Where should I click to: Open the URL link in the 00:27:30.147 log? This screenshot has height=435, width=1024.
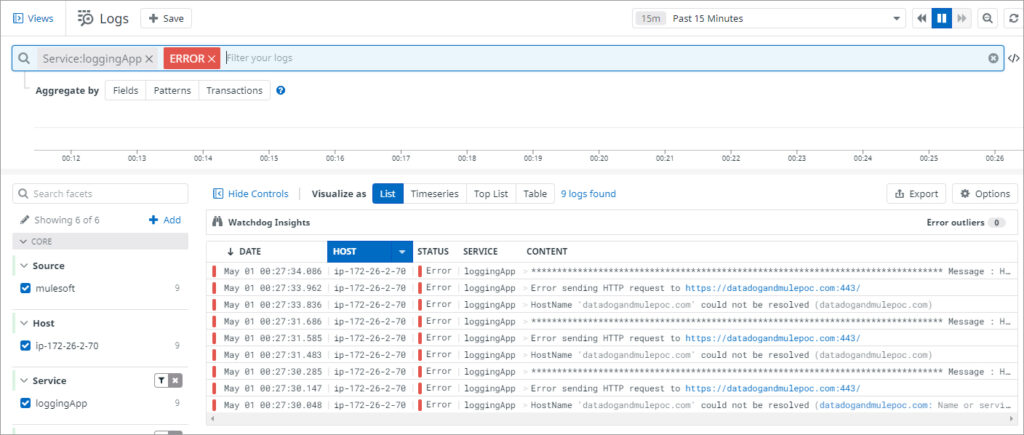click(x=773, y=389)
